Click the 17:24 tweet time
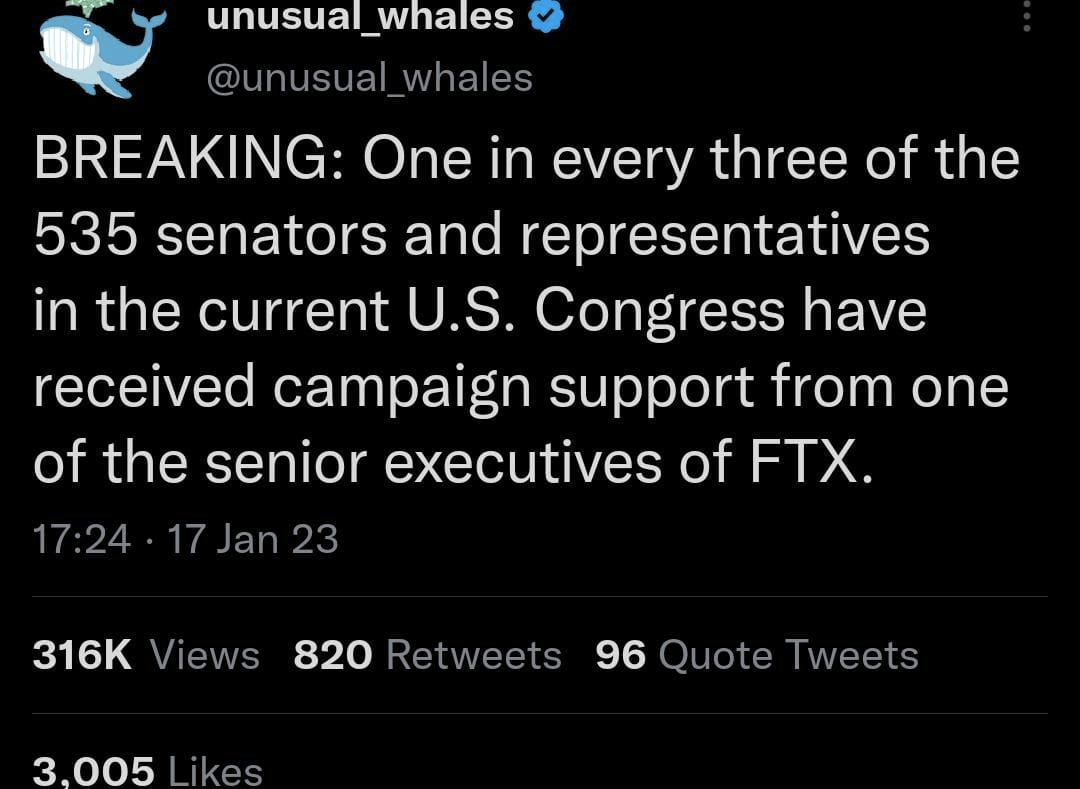Screen dimensions: 1080x789 (x=81, y=539)
